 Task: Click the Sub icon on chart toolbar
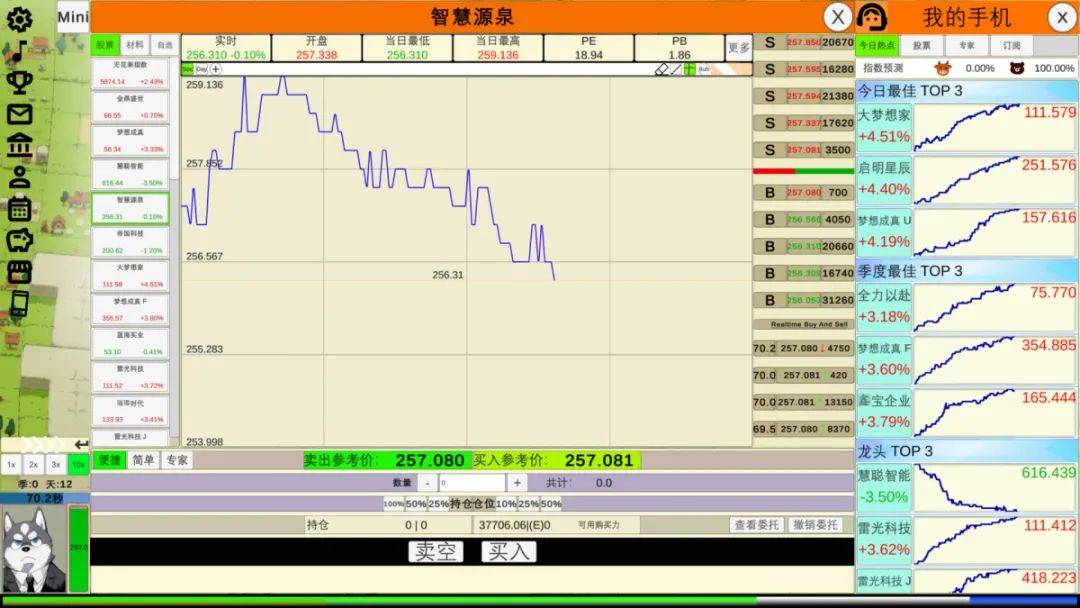(x=704, y=69)
